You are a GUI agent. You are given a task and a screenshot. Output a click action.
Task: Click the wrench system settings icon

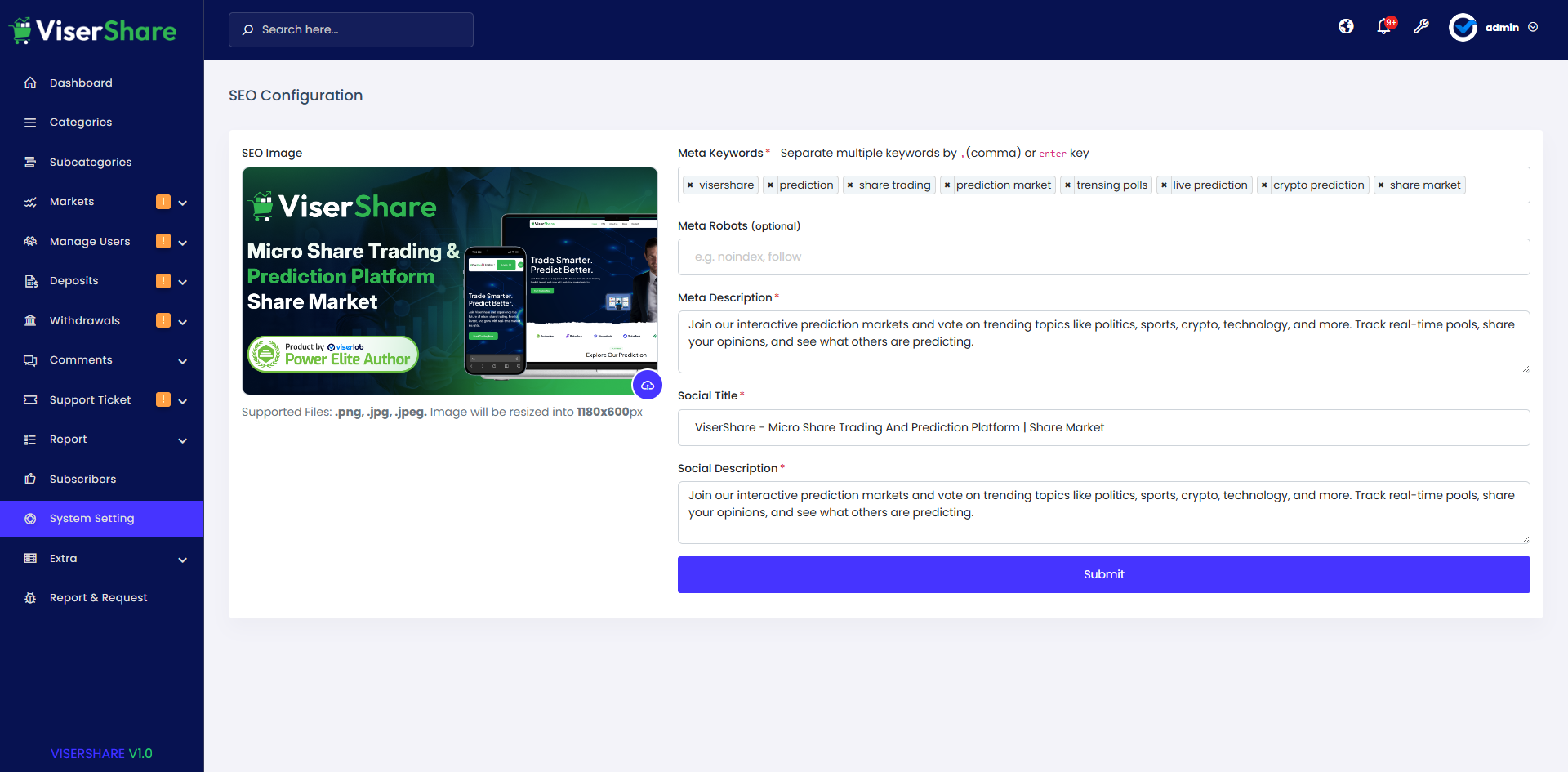pos(1422,27)
